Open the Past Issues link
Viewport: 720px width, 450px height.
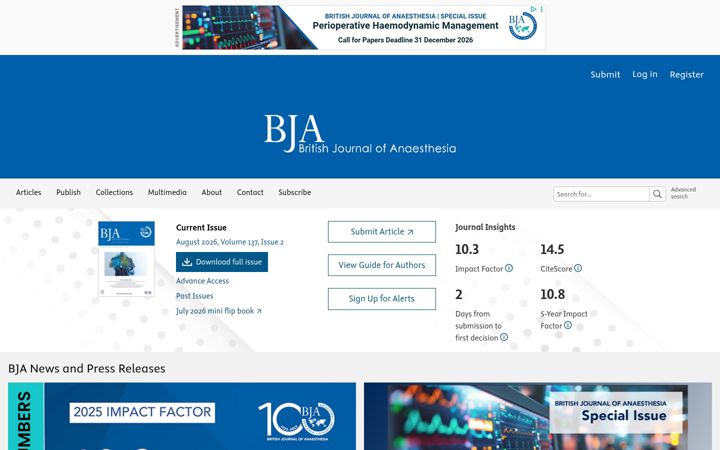[195, 296]
